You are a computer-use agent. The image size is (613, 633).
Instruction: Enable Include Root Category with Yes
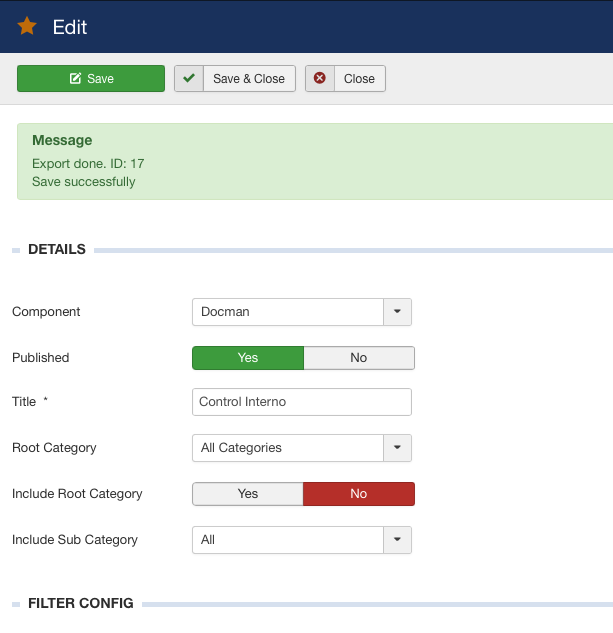248,494
